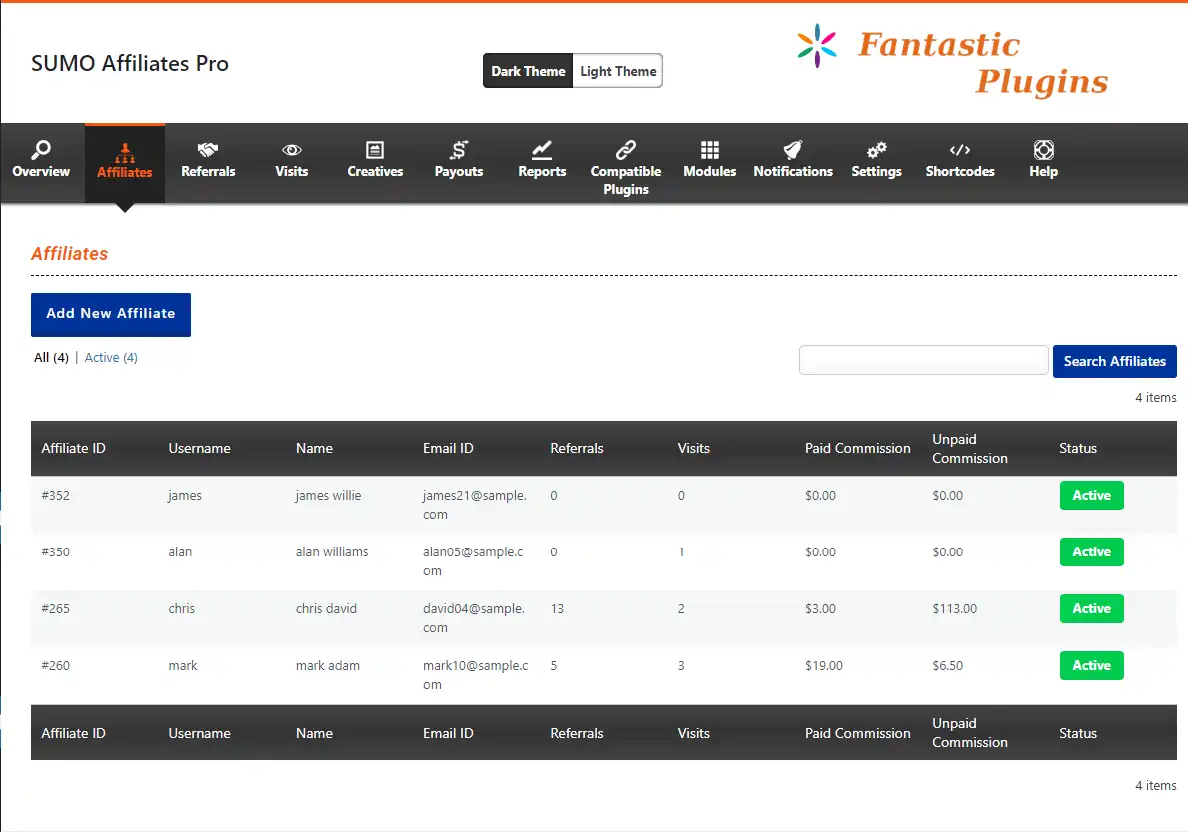Click email mark10@sample.com
The height and width of the screenshot is (832, 1188).
475,674
